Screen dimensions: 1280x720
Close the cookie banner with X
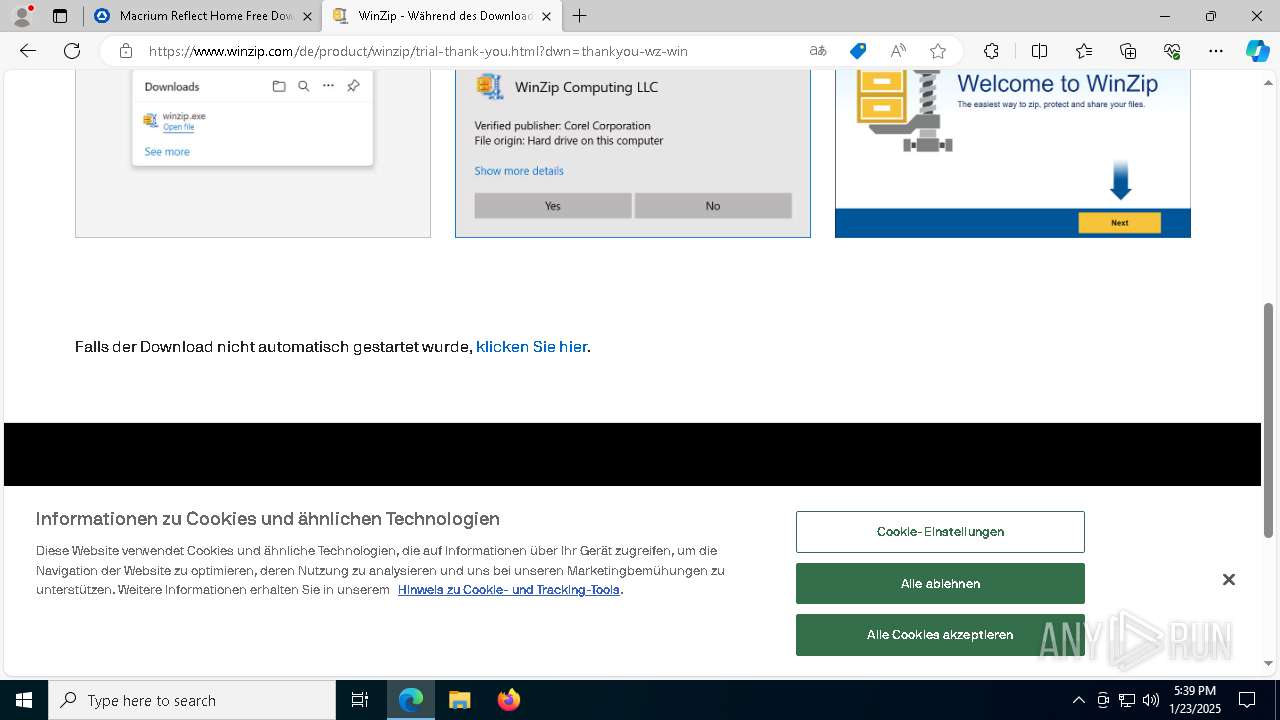pyautogui.click(x=1229, y=580)
